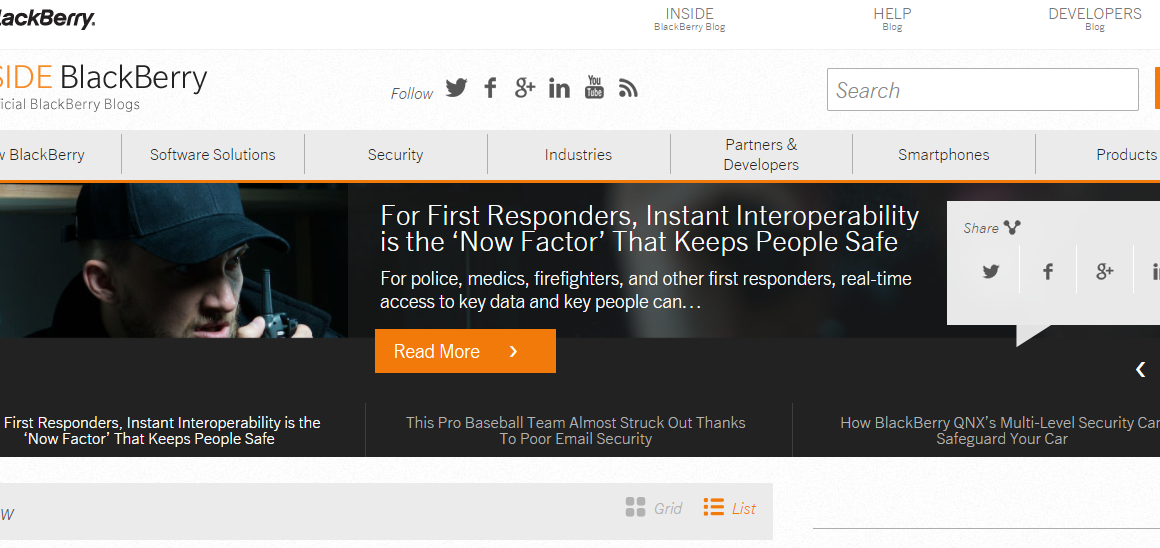Open First Responders headline article

(x=650, y=229)
